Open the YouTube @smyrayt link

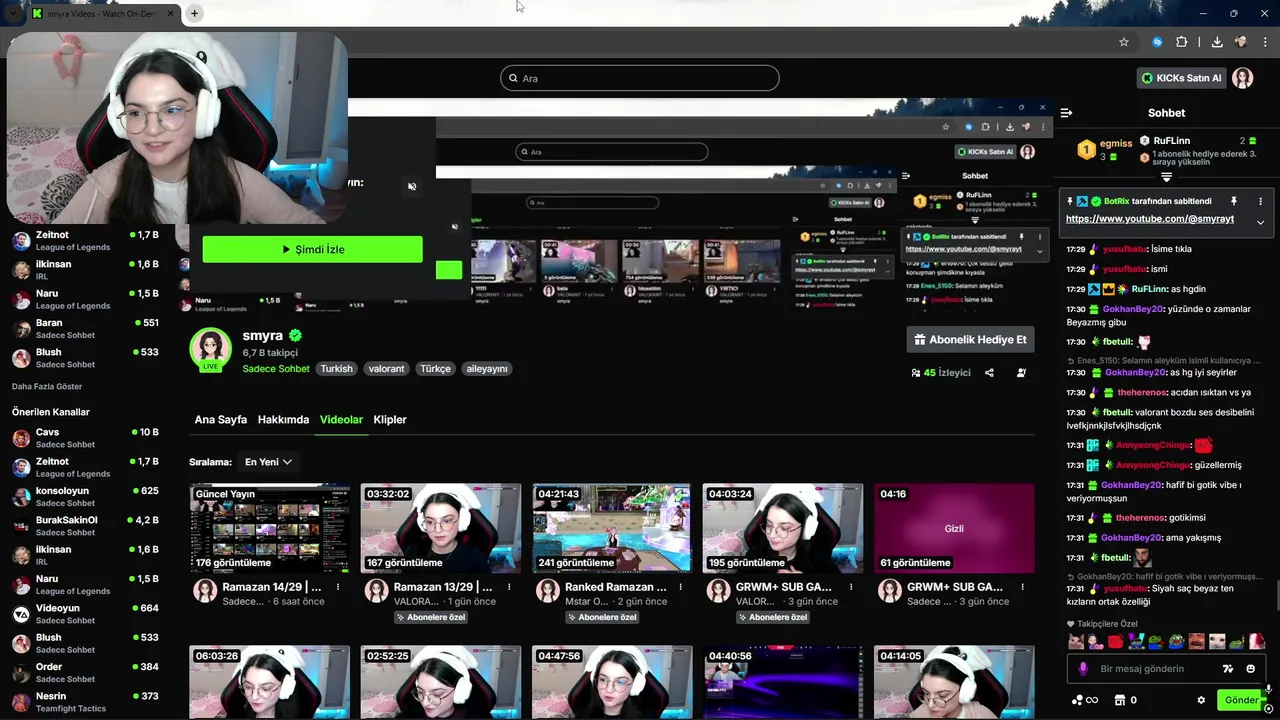point(1150,218)
